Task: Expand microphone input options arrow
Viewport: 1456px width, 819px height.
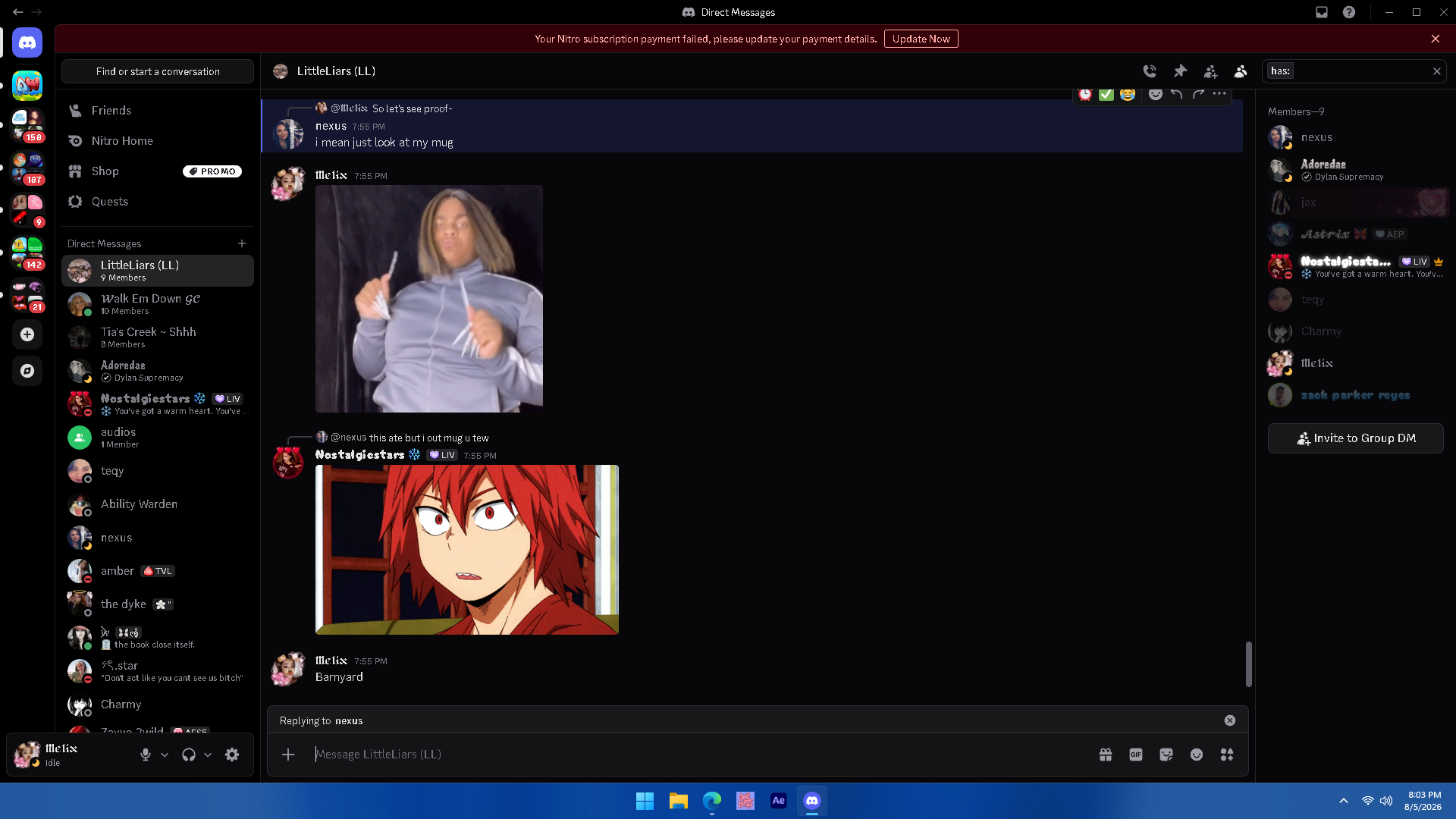Action: (165, 755)
